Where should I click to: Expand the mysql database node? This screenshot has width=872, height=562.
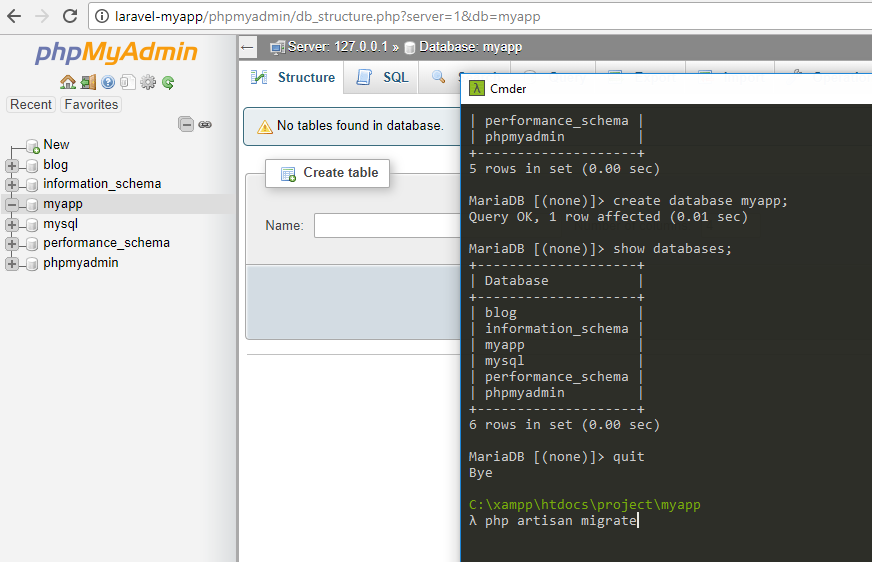[x=12, y=225]
